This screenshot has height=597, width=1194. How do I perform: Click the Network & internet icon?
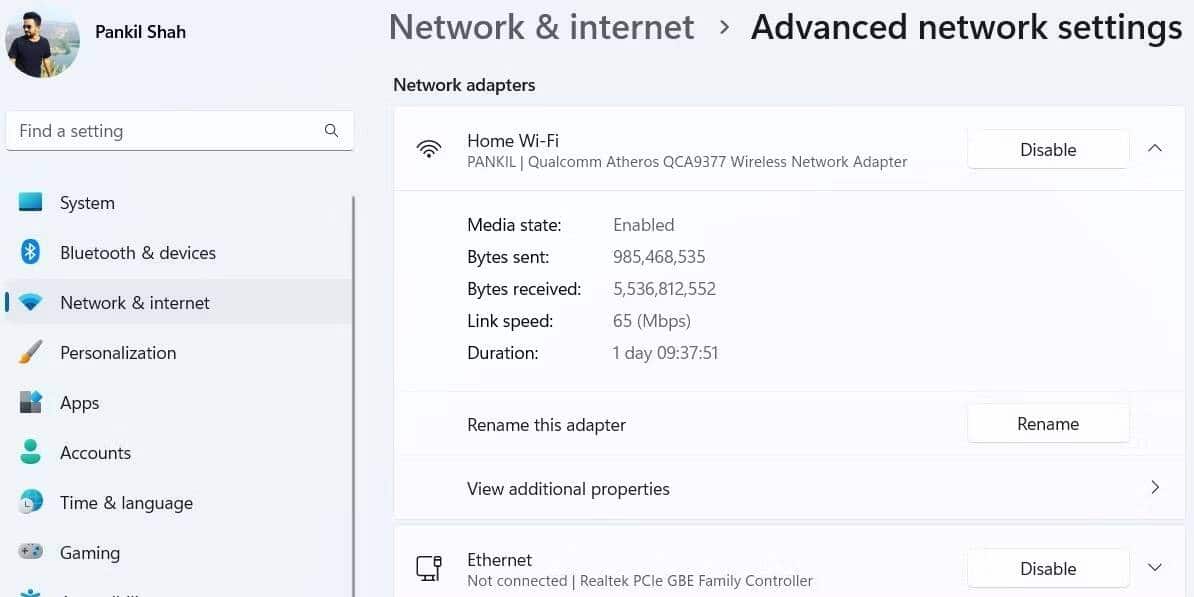point(30,302)
